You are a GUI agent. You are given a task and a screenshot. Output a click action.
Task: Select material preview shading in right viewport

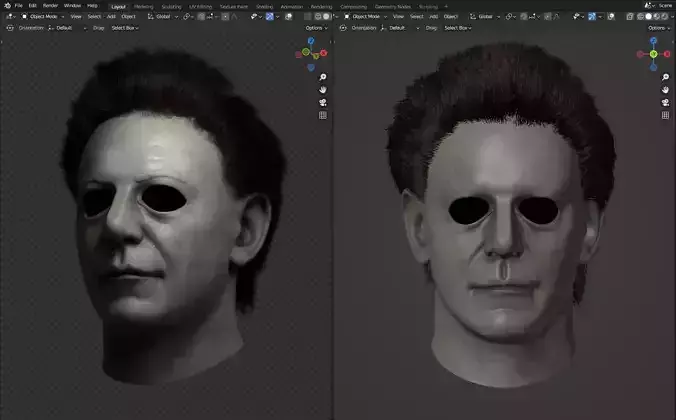657,16
